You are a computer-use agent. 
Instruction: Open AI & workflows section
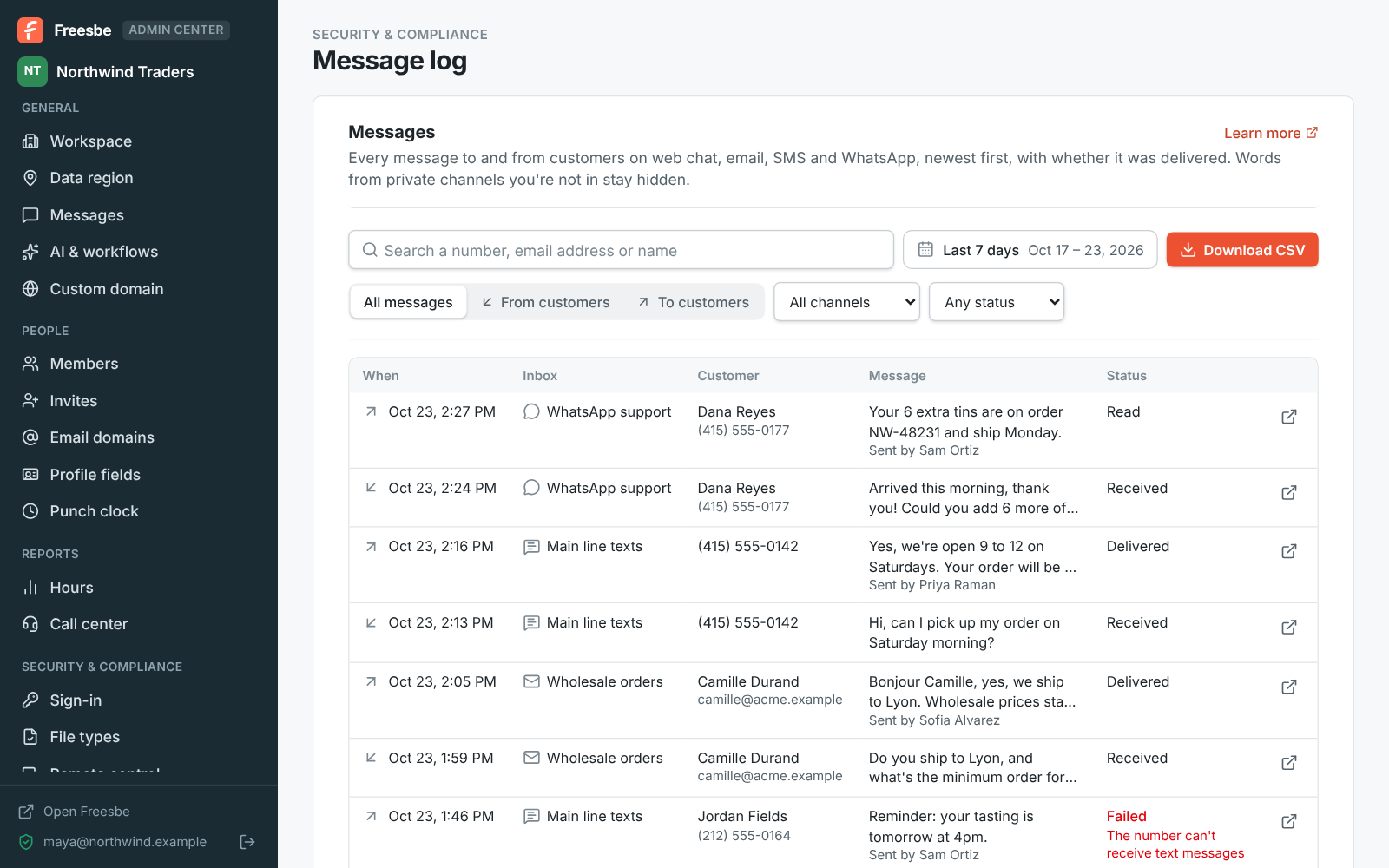tap(104, 252)
